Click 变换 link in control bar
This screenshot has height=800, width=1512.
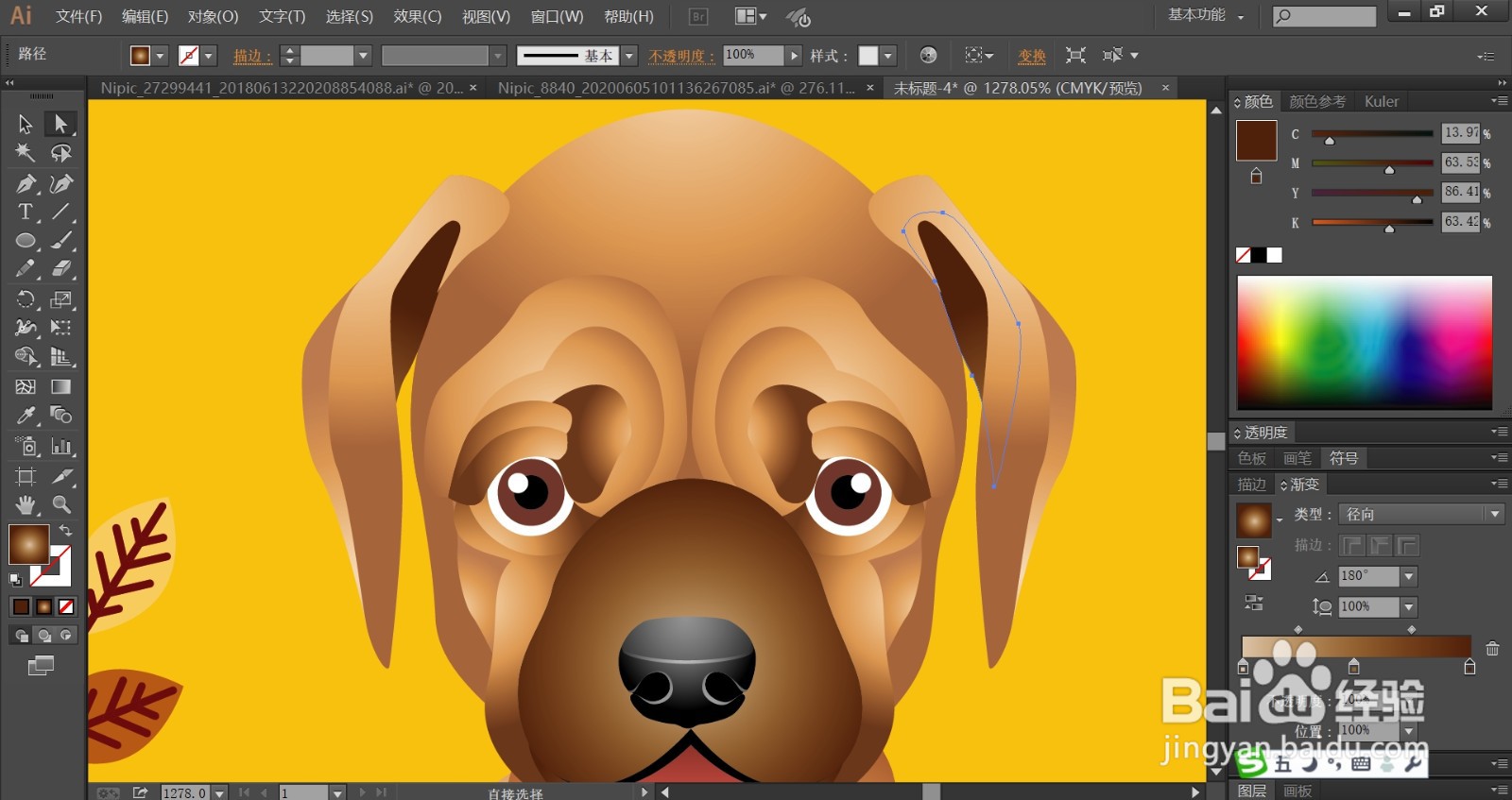click(1032, 56)
